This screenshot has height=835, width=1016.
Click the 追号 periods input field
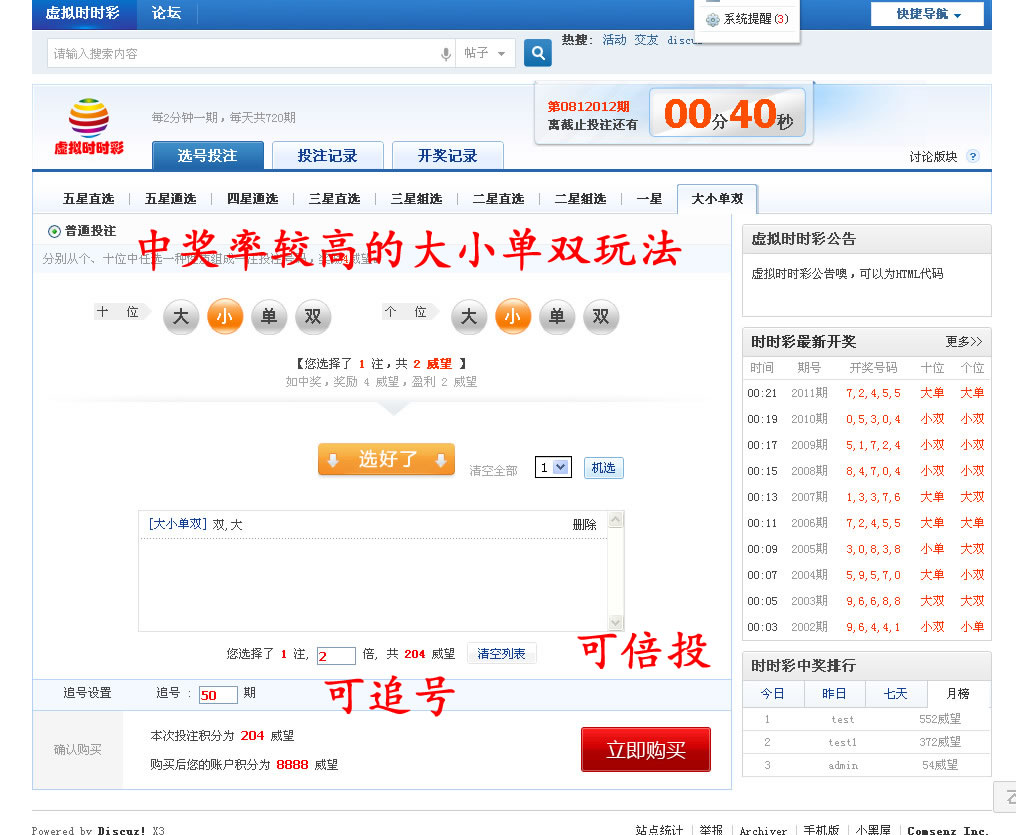pos(218,694)
